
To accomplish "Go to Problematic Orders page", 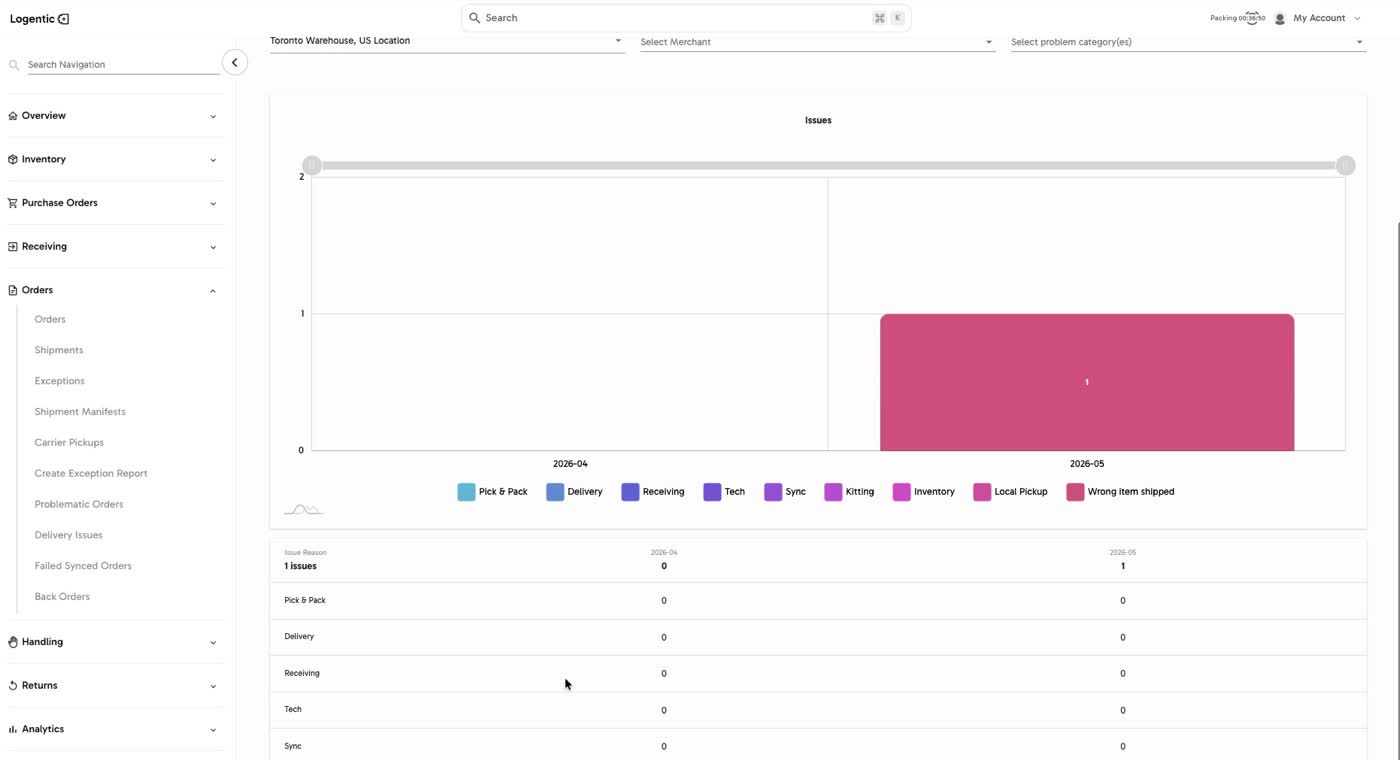I will click(x=79, y=504).
